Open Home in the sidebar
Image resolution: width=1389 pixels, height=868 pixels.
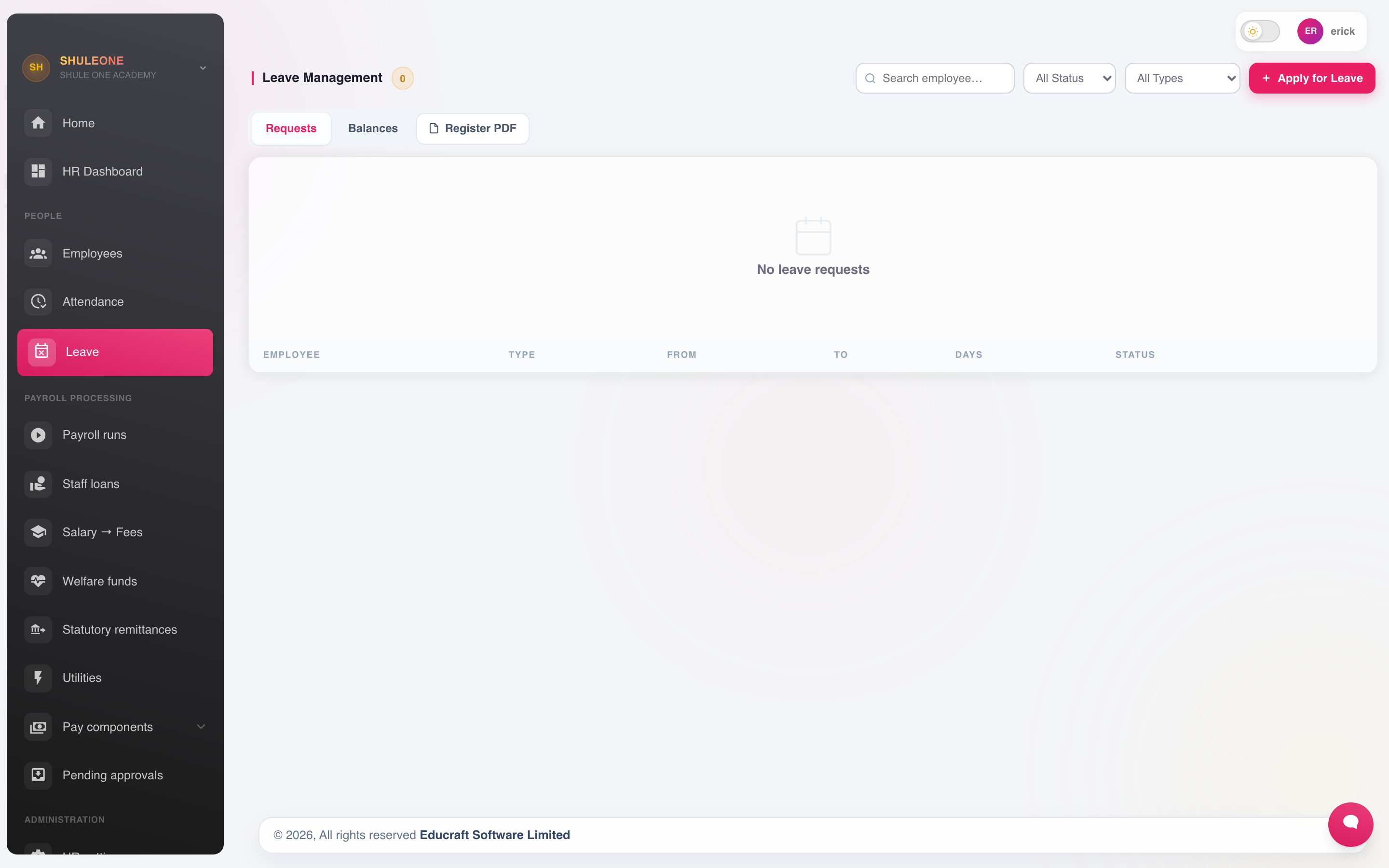pyautogui.click(x=115, y=123)
